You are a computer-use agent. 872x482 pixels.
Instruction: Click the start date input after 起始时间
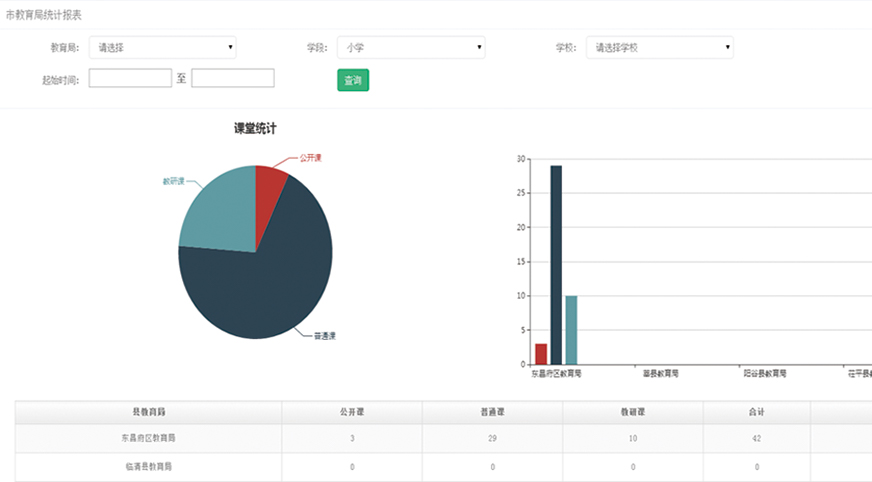coord(130,78)
